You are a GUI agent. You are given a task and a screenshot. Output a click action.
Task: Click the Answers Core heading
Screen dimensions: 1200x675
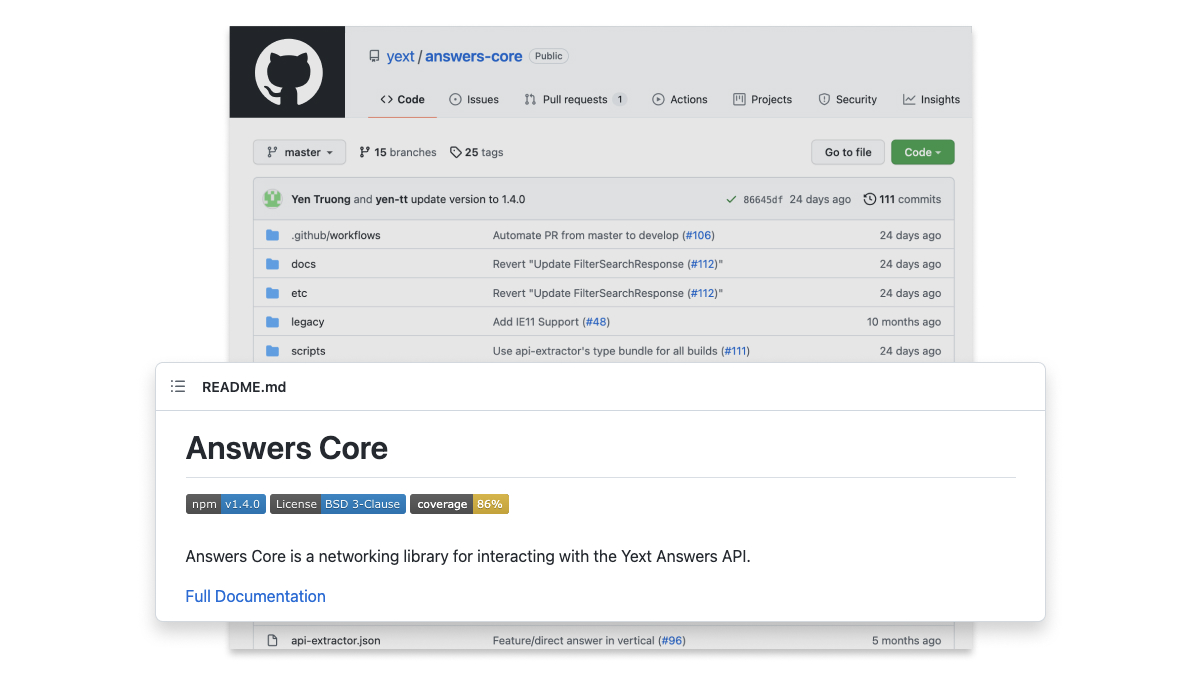pyautogui.click(x=287, y=448)
